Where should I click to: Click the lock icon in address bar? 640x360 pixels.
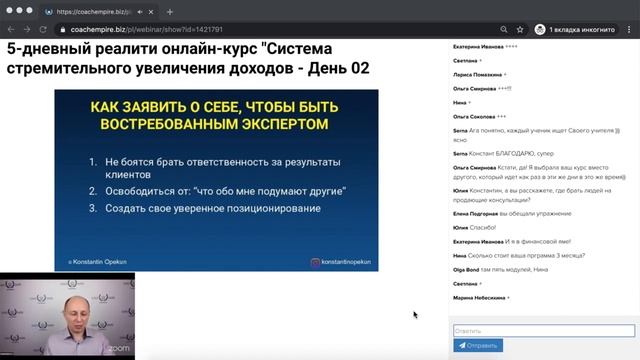(x=62, y=30)
